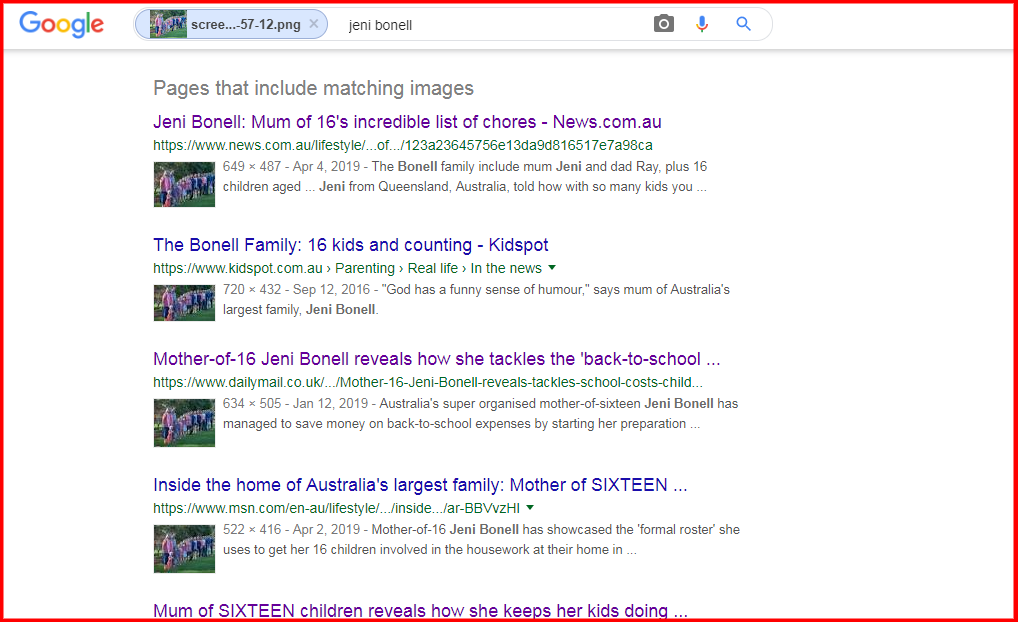Remove the uploaded image chip with X
Screen dimensions: 1018x622
click(x=314, y=24)
